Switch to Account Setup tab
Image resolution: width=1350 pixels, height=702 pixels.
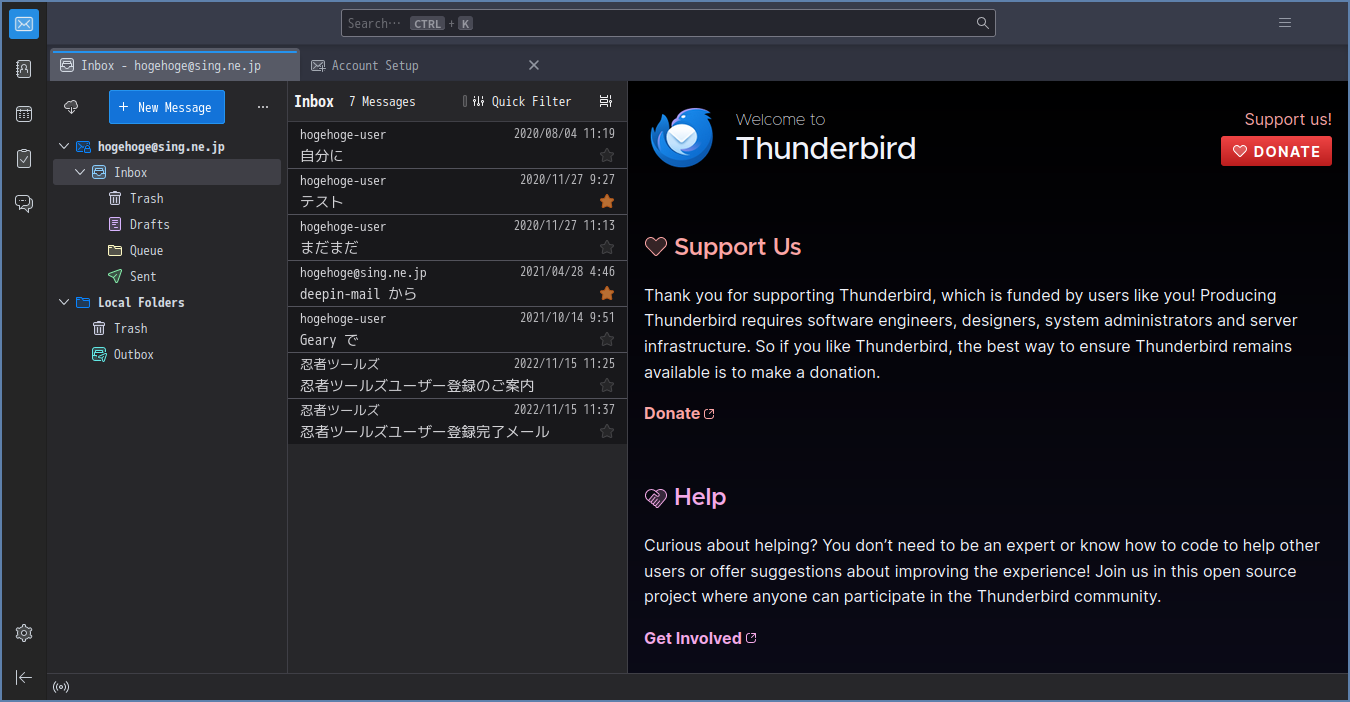coord(425,65)
